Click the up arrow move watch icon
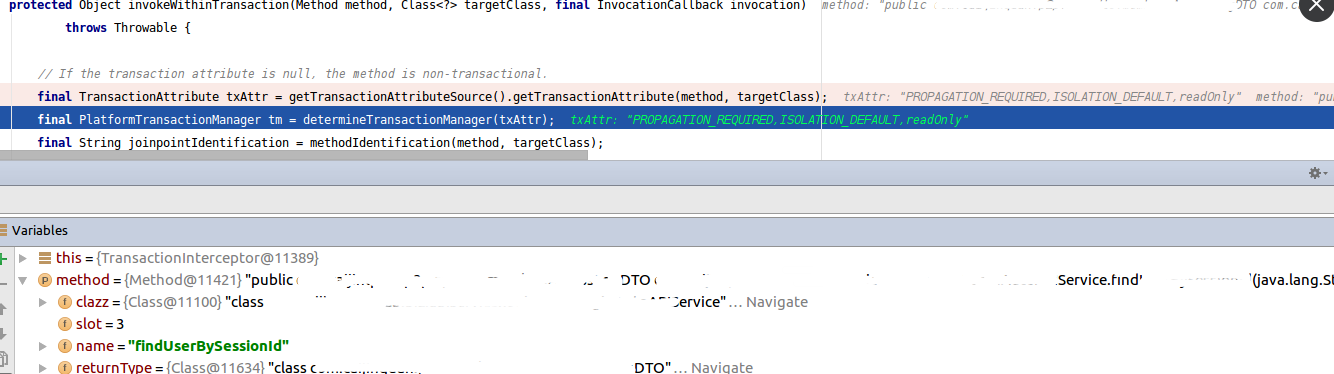Screen dimensions: 1334x374 tap(3, 308)
